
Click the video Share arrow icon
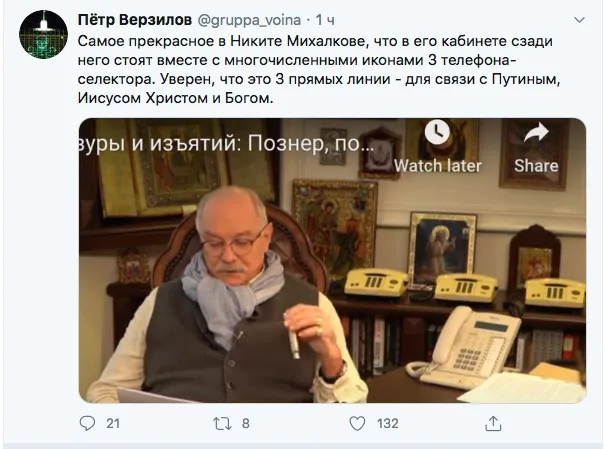click(537, 132)
